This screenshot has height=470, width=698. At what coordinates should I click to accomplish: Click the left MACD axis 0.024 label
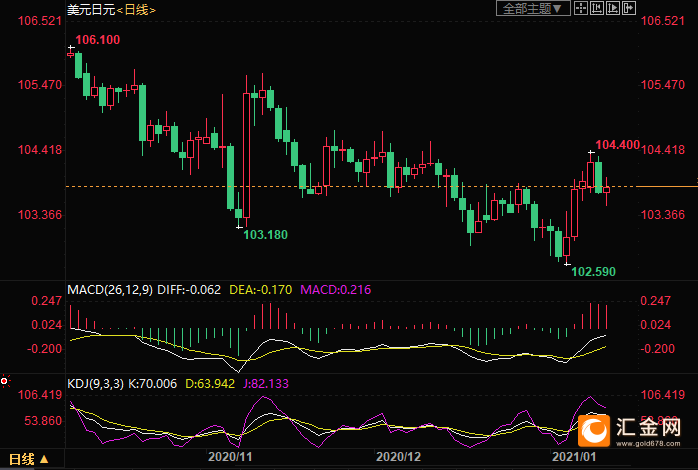[47, 325]
